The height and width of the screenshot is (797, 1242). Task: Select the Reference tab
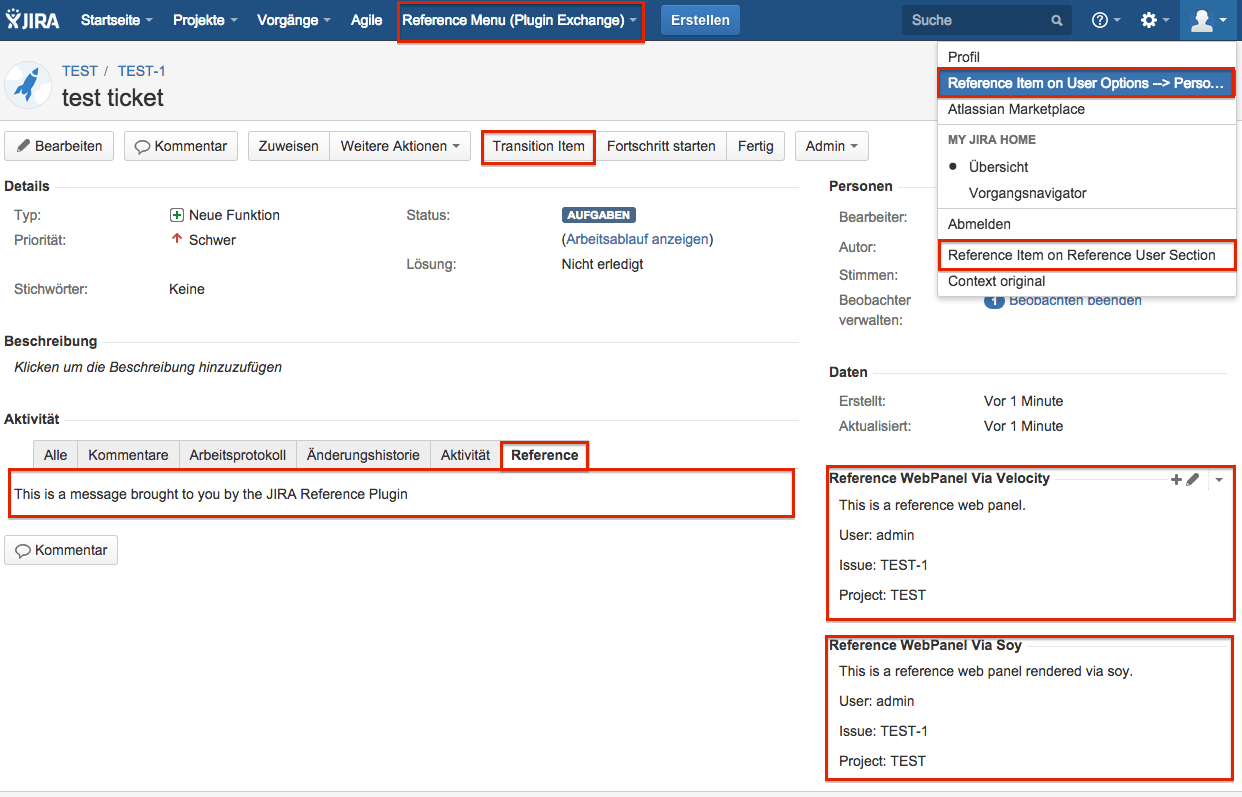pos(545,455)
